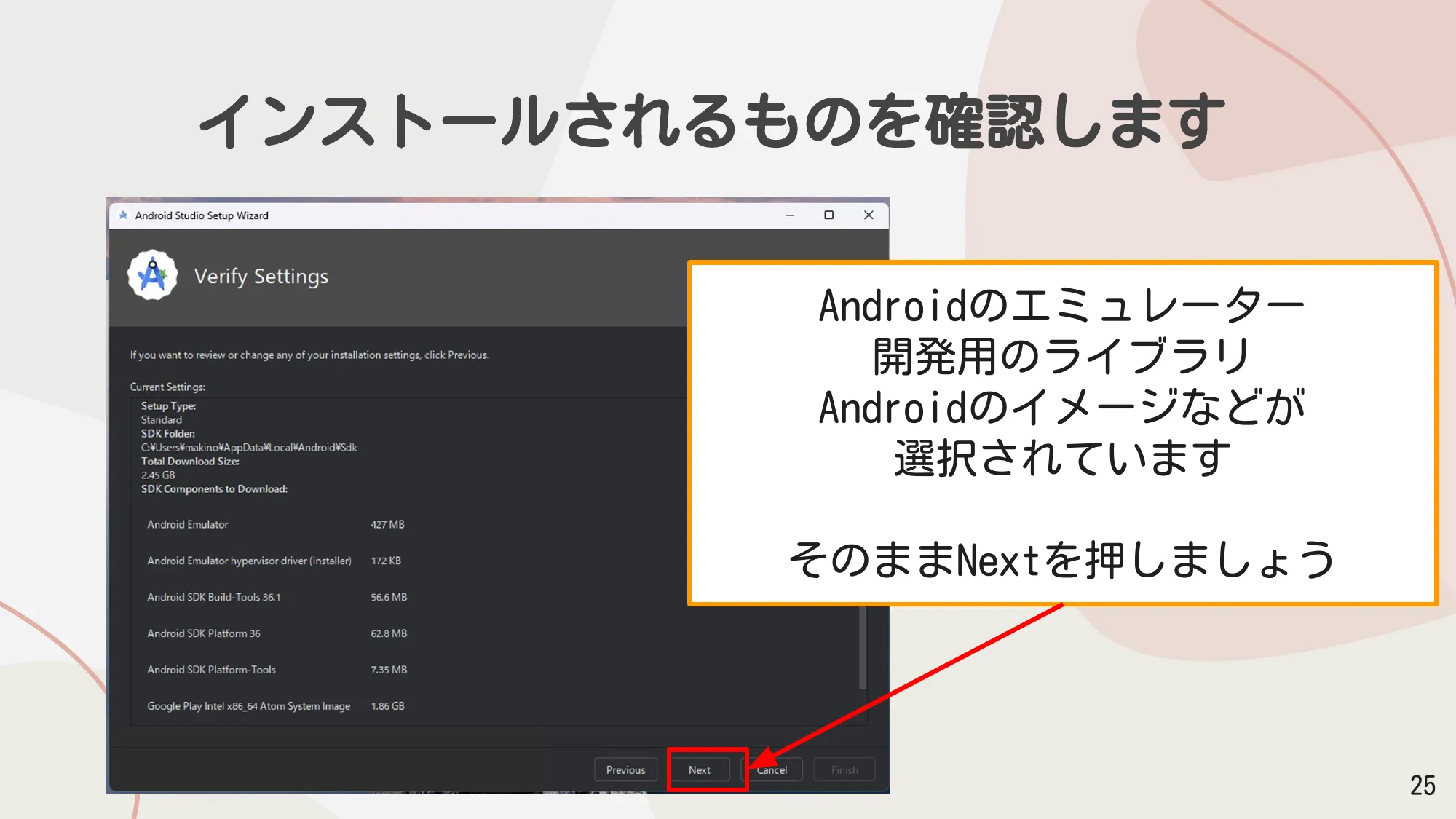The width and height of the screenshot is (1456, 819).
Task: Click the Cancel button
Action: (x=772, y=769)
